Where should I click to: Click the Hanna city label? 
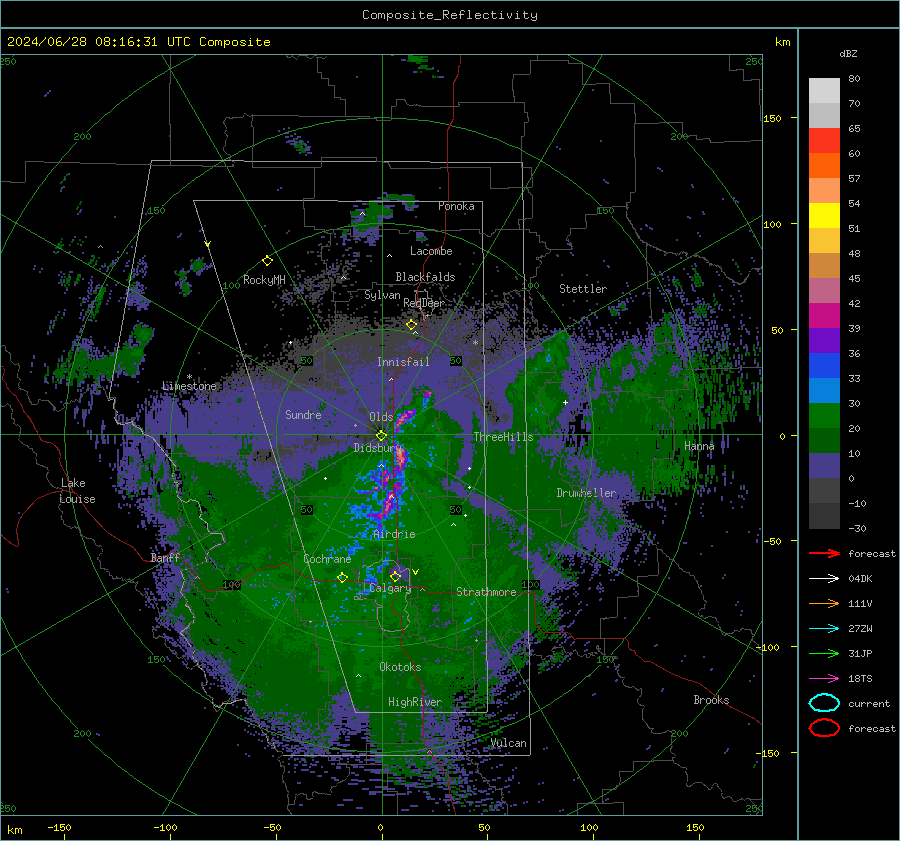(x=699, y=446)
